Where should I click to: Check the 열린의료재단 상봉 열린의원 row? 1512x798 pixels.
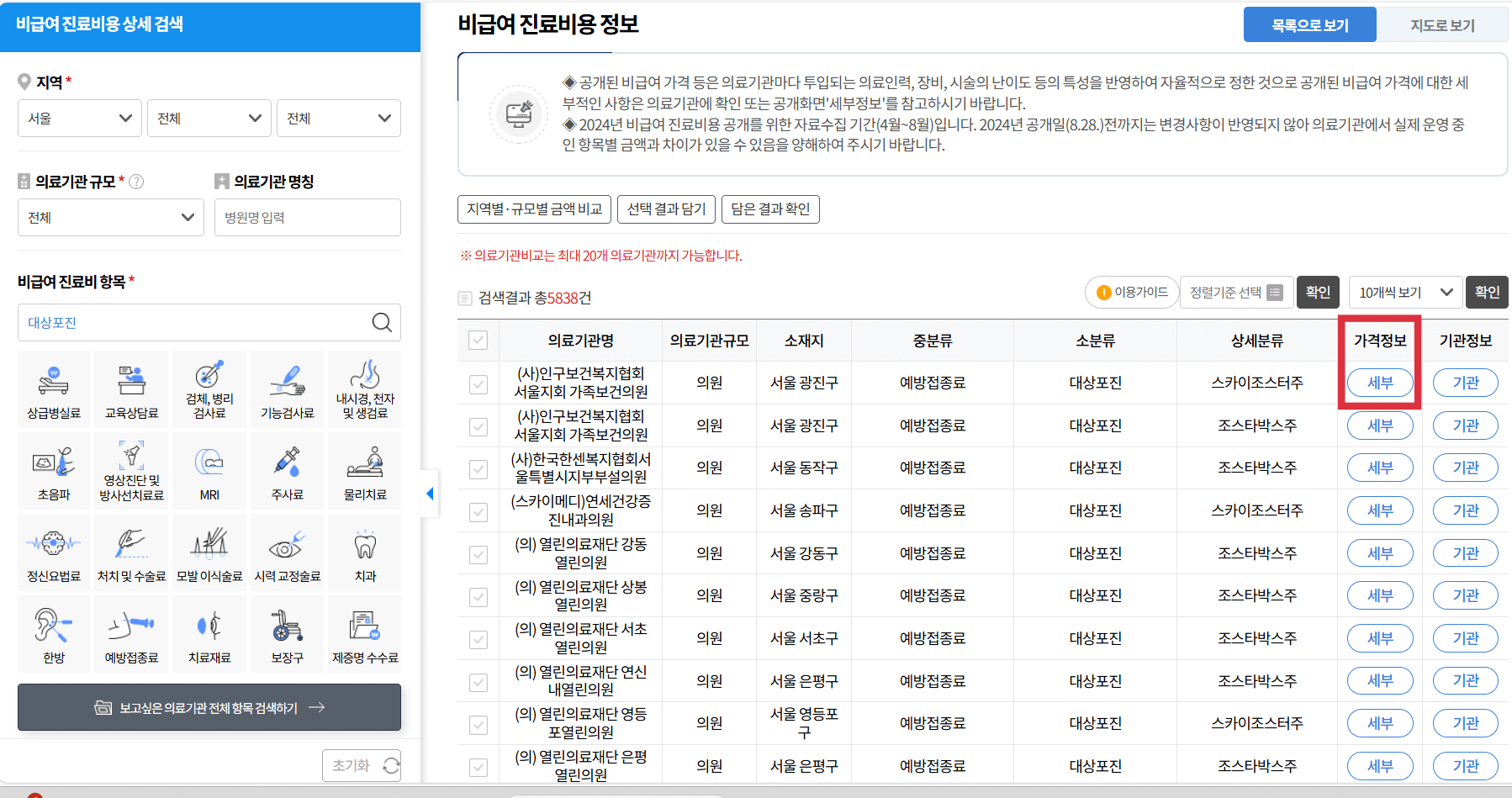coord(478,596)
